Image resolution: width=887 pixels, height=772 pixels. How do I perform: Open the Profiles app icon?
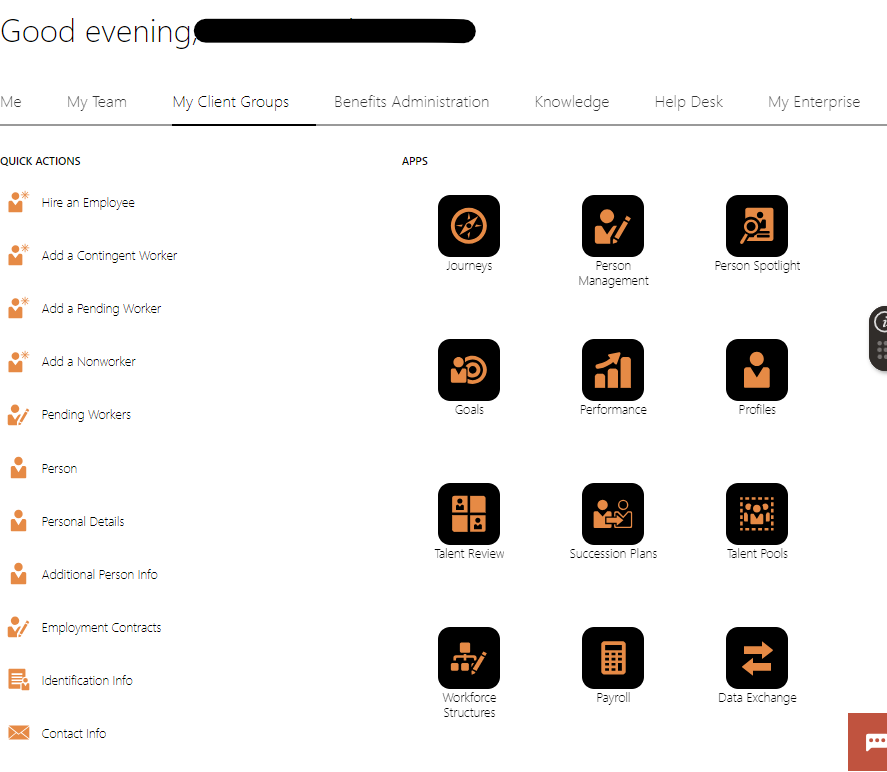[x=757, y=370]
